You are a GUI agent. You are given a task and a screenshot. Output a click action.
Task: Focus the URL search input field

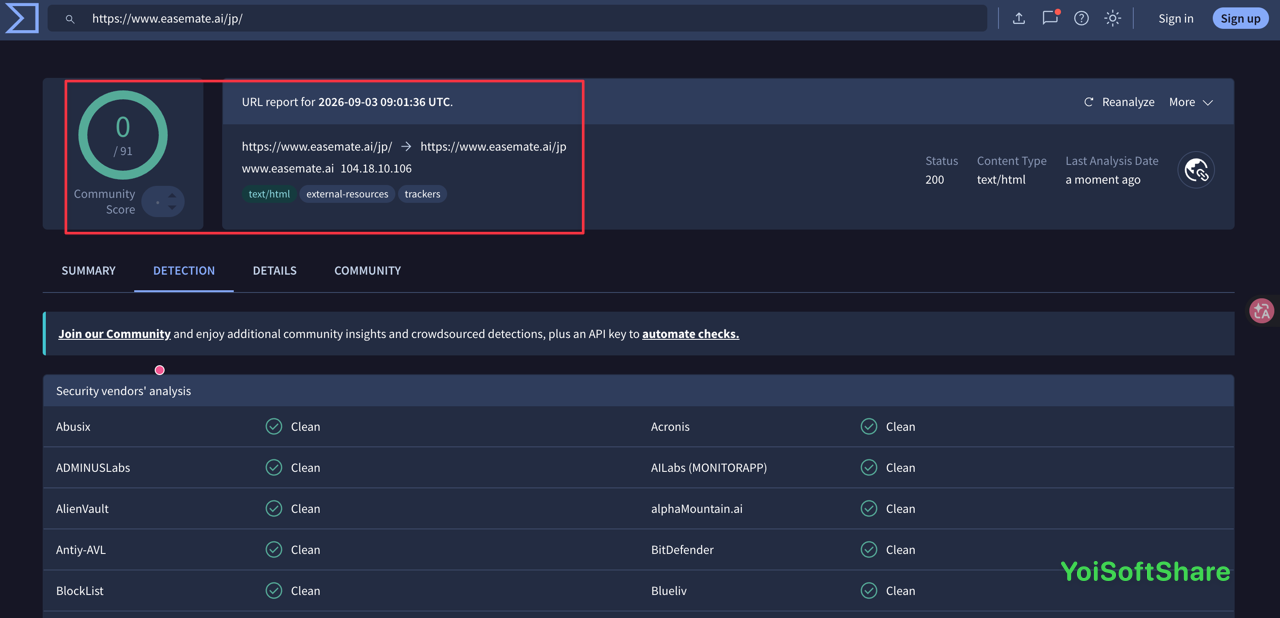pos(518,18)
